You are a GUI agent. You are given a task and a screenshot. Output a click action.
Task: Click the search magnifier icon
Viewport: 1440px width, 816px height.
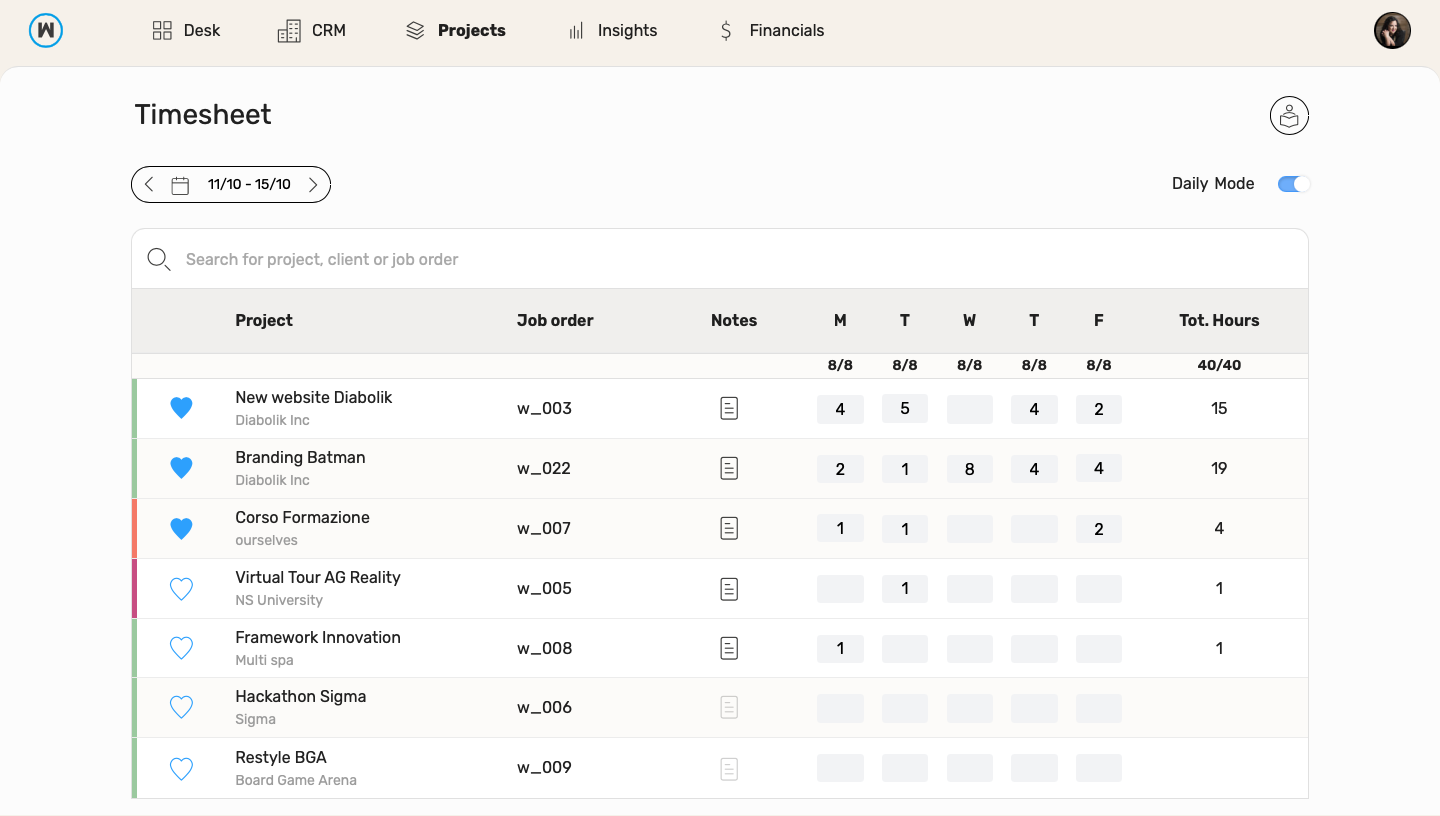pos(158,260)
